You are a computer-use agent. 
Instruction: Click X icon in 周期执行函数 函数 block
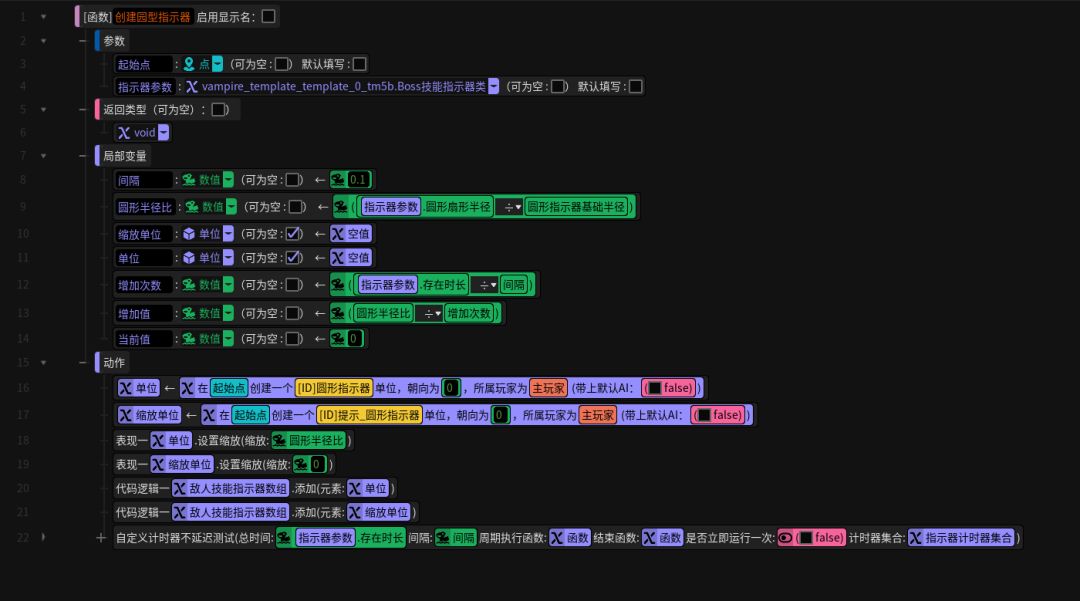[x=557, y=538]
